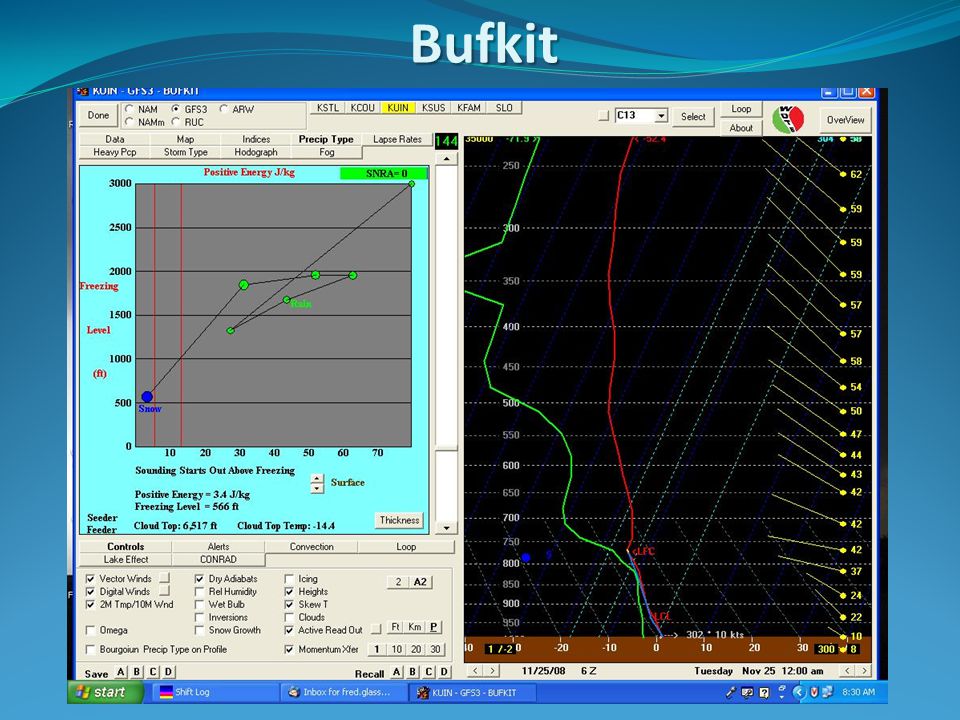Select the ARW model radio button
The height and width of the screenshot is (720, 960).
tap(224, 109)
